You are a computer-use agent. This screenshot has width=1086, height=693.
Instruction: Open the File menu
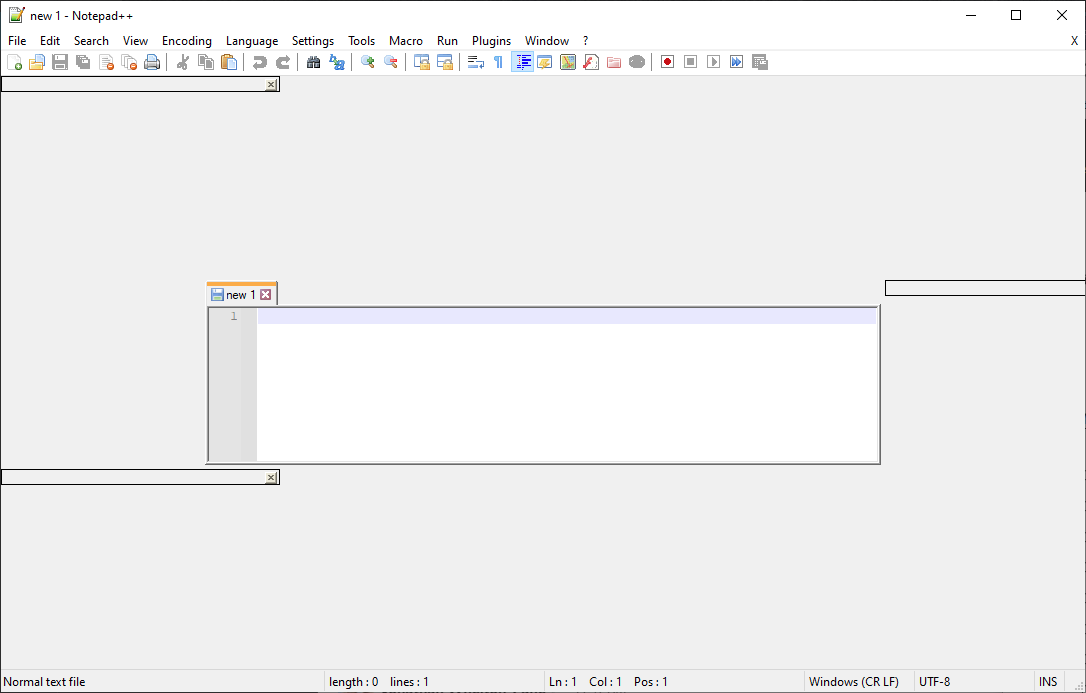(x=17, y=41)
